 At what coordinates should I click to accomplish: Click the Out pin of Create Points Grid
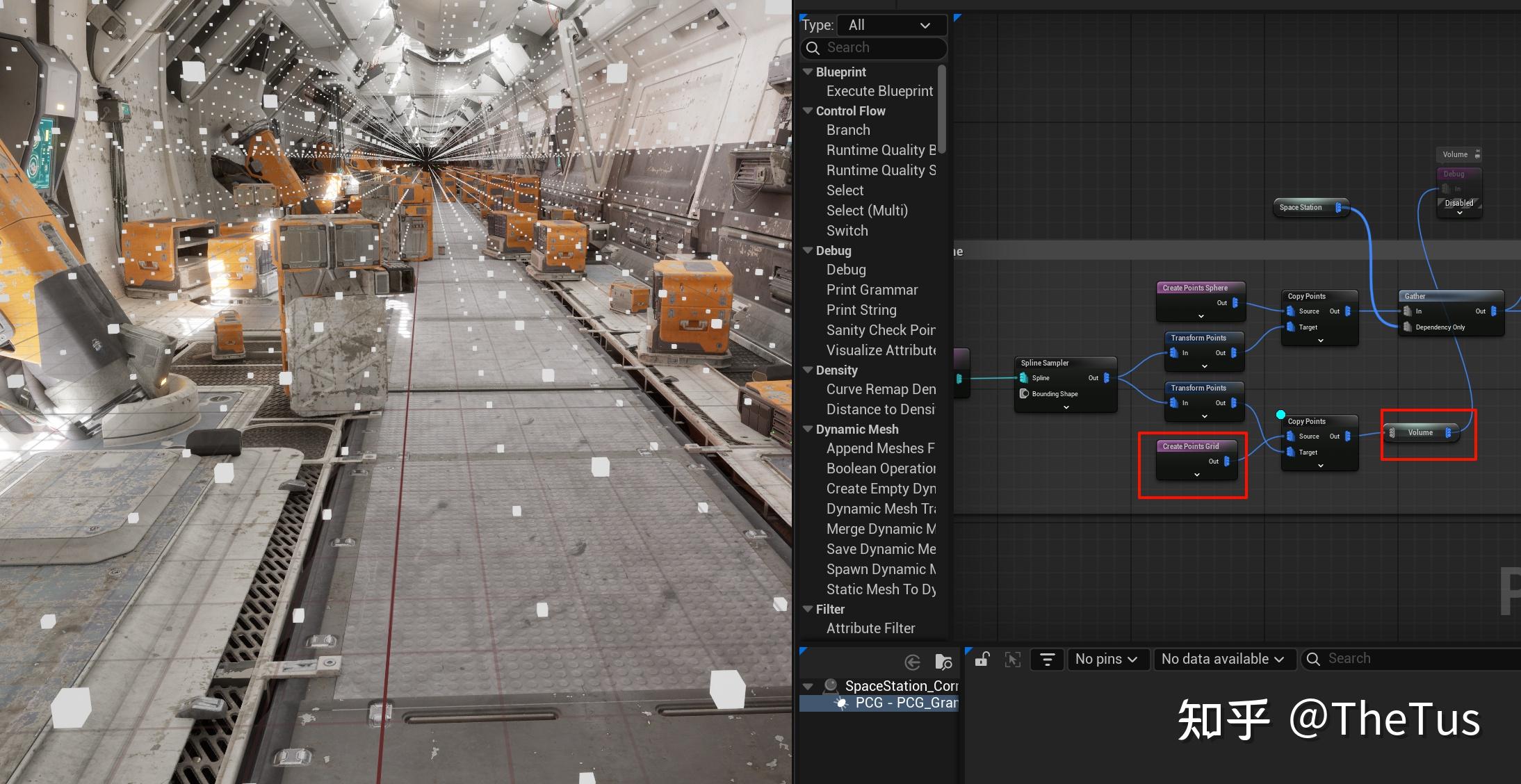point(1227,462)
